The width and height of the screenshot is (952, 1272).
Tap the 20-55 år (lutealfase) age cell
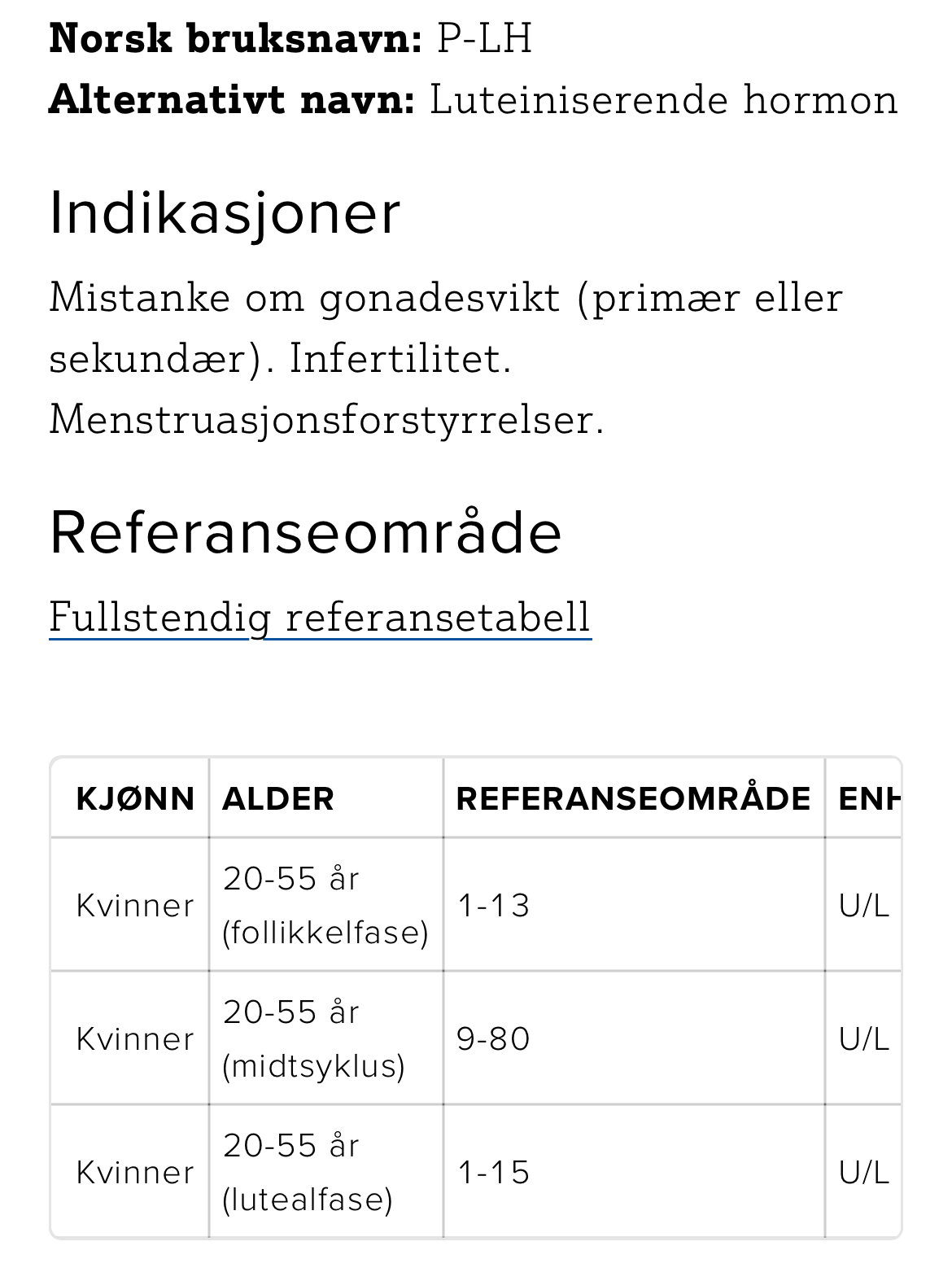click(308, 1173)
